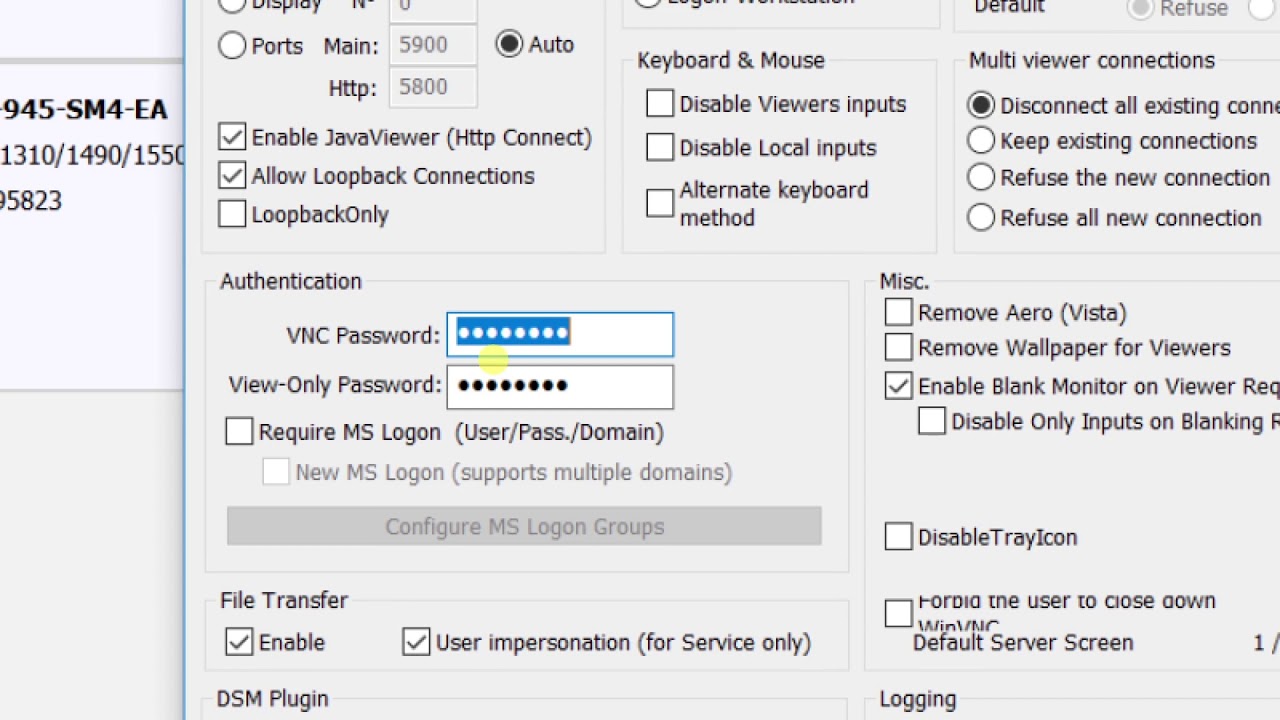Uncheck File Transfer Enable

(239, 642)
